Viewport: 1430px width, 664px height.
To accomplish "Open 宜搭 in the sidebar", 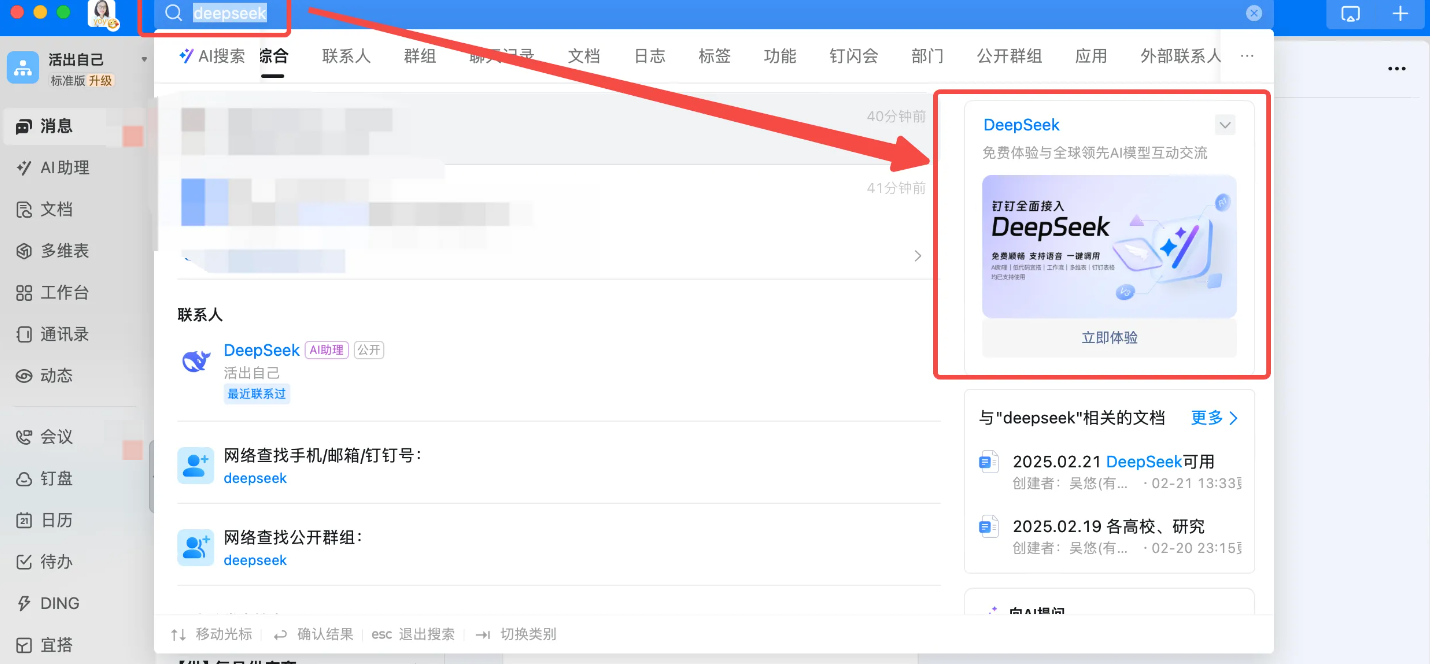I will [45, 645].
